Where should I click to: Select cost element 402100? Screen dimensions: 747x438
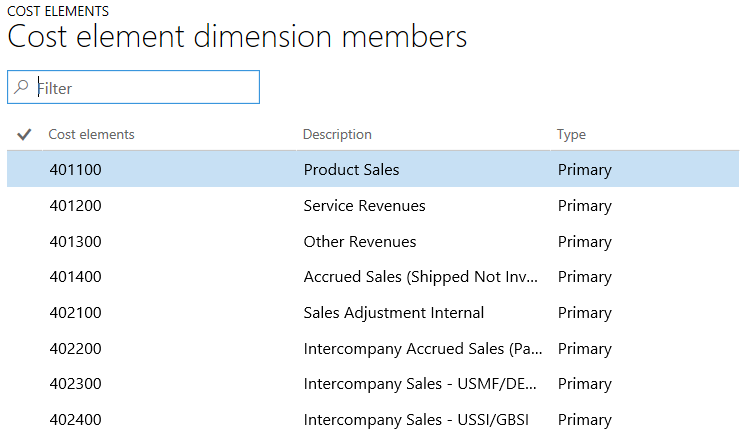coord(75,313)
